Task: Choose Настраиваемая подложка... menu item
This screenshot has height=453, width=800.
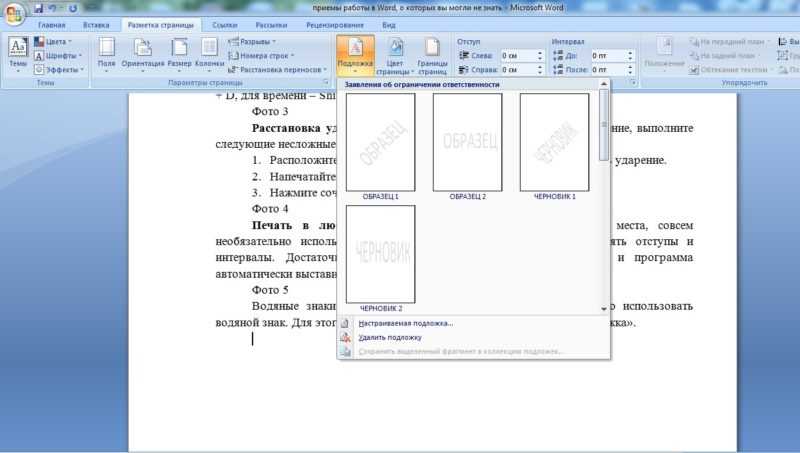Action: point(406,323)
